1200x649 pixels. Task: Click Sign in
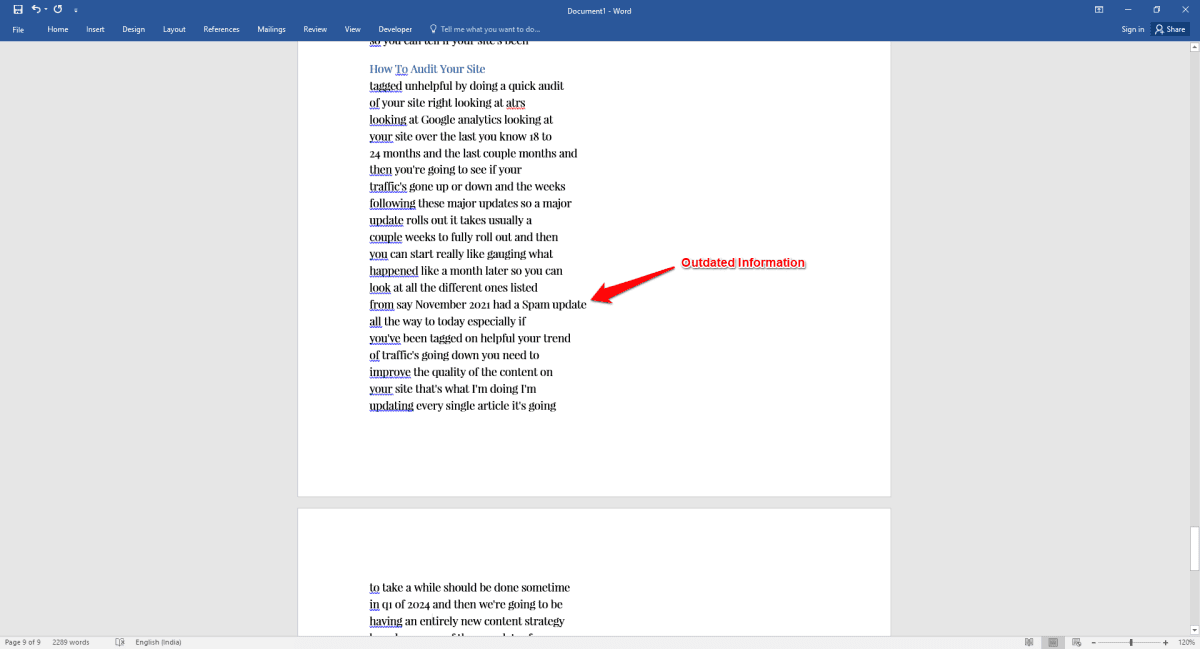click(x=1133, y=29)
